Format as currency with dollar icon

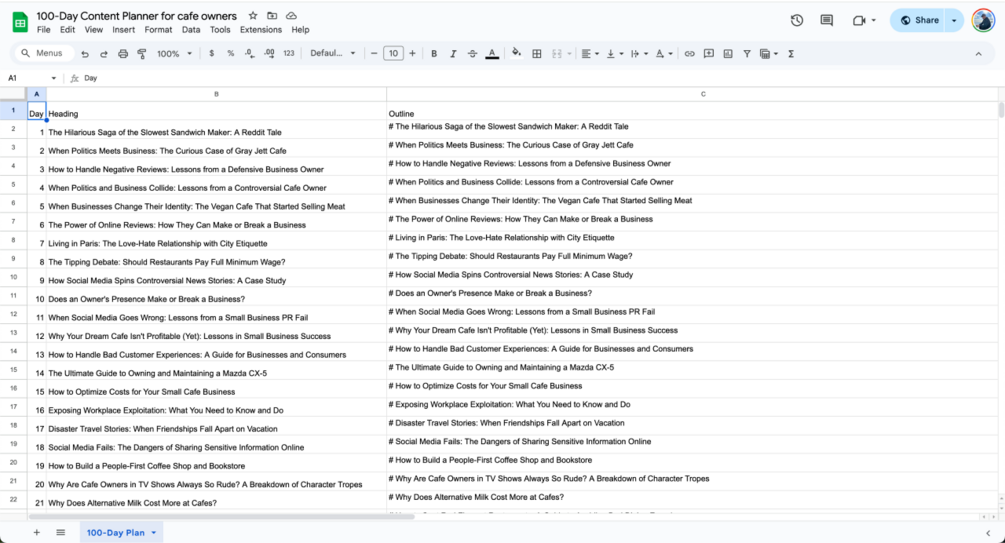tap(212, 54)
